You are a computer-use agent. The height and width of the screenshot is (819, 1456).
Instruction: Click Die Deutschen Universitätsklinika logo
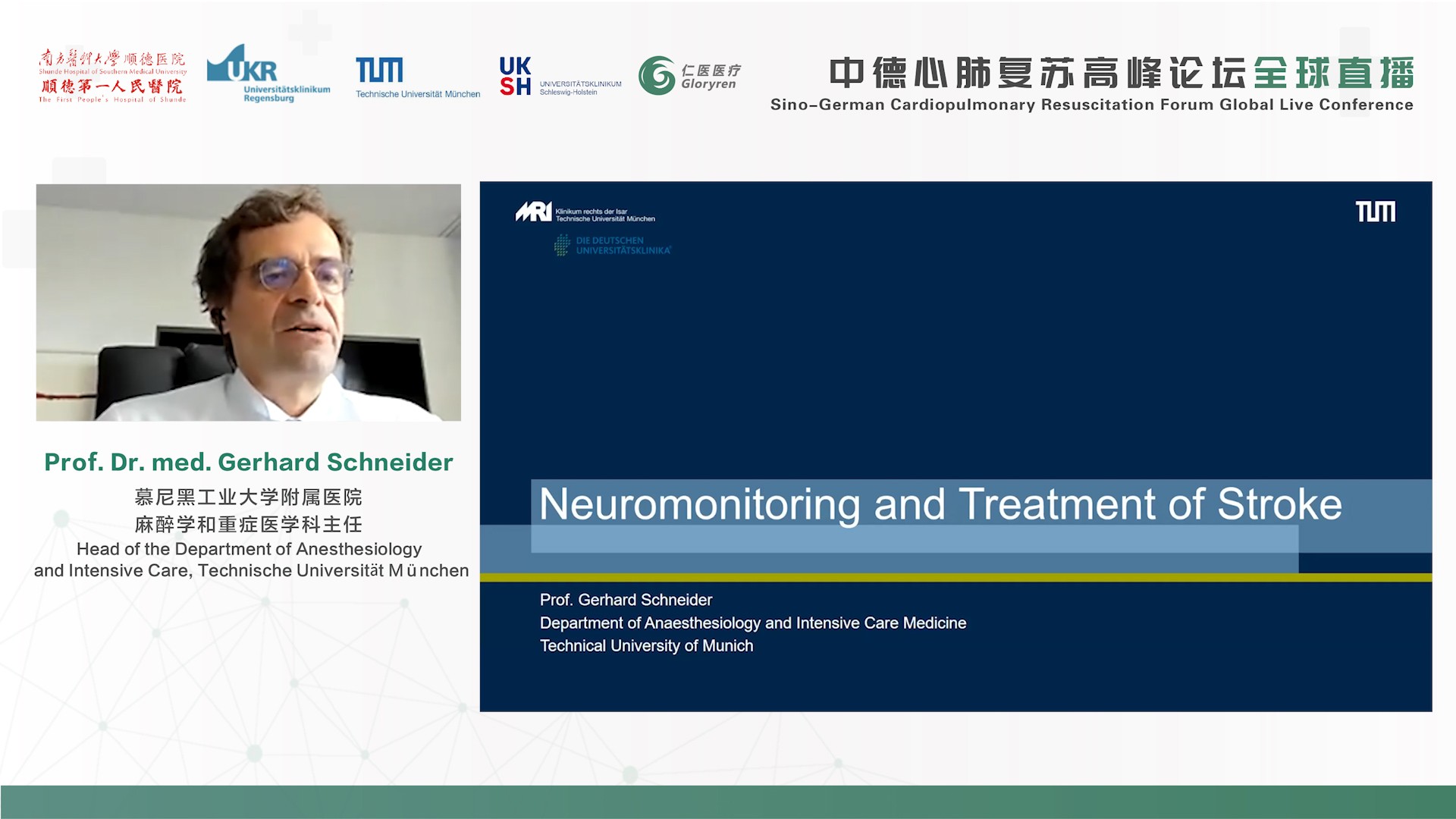(613, 245)
